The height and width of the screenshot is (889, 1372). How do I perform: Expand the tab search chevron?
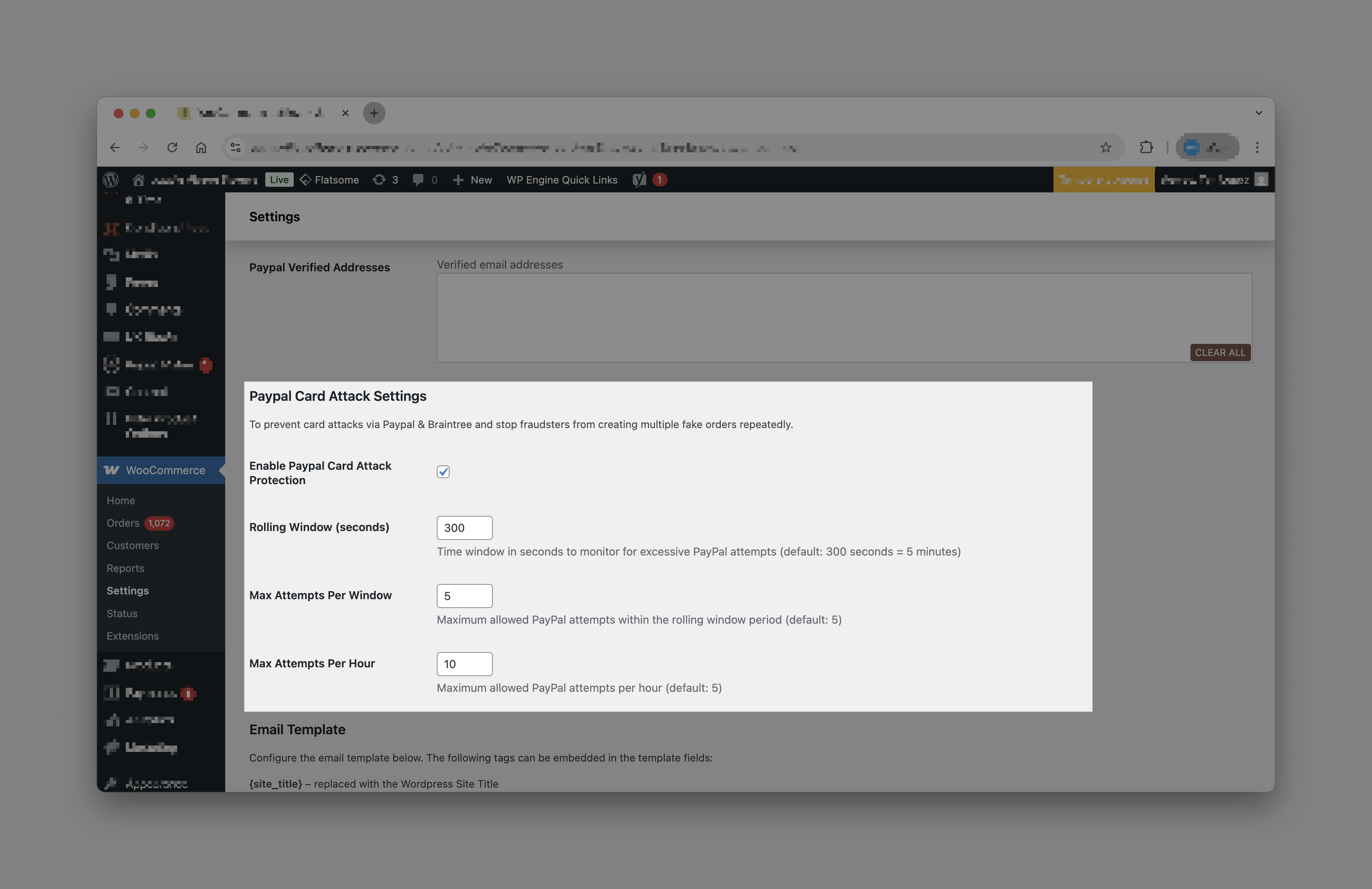click(x=1259, y=113)
